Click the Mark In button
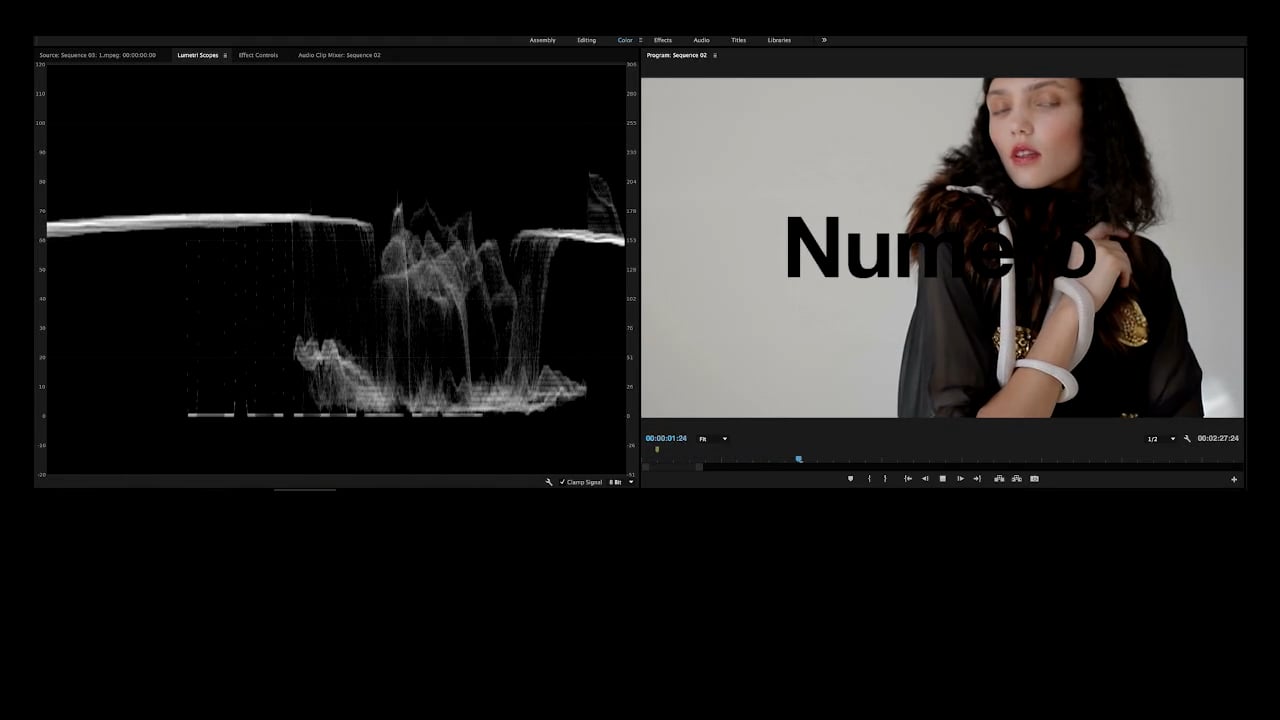Image resolution: width=1280 pixels, height=720 pixels. [868, 478]
